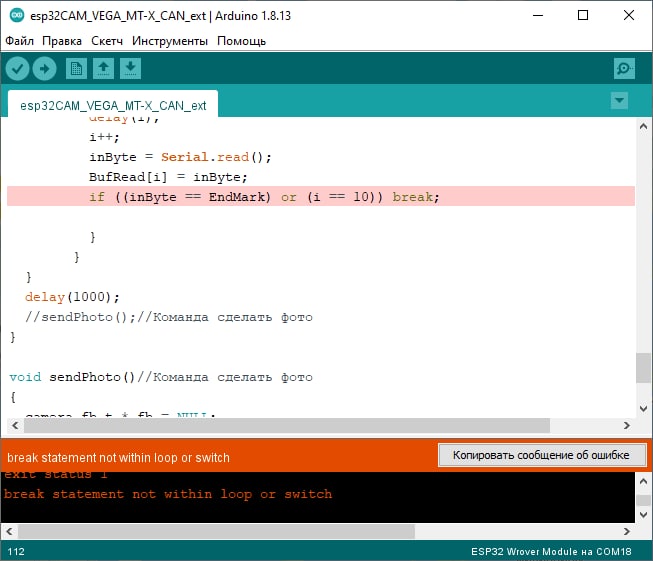653x561 pixels.
Task: Click 'ESP32 Wrover Module на COM18' board label
Action: [x=551, y=551]
